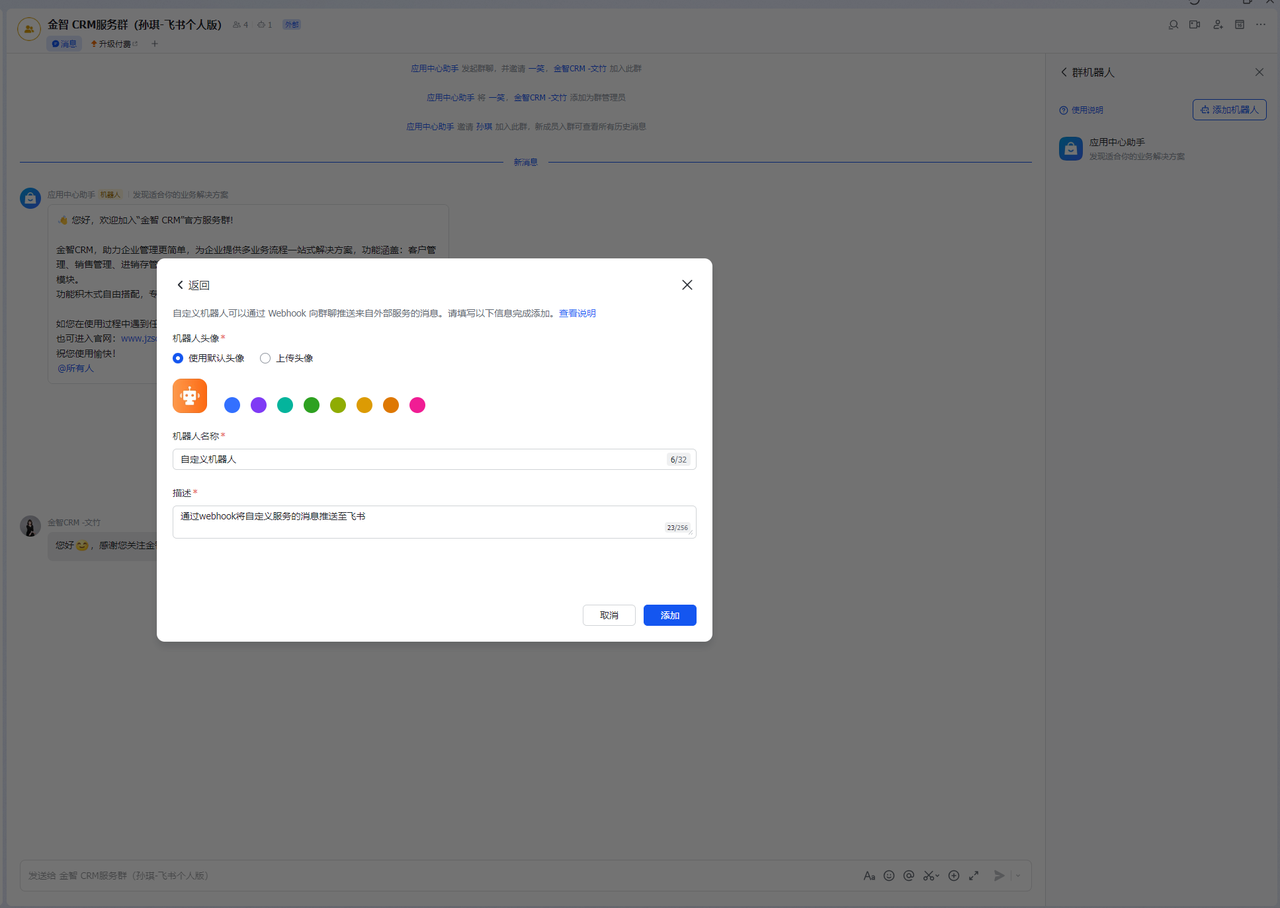
Task: Open the 查看说明 link
Action: point(577,313)
